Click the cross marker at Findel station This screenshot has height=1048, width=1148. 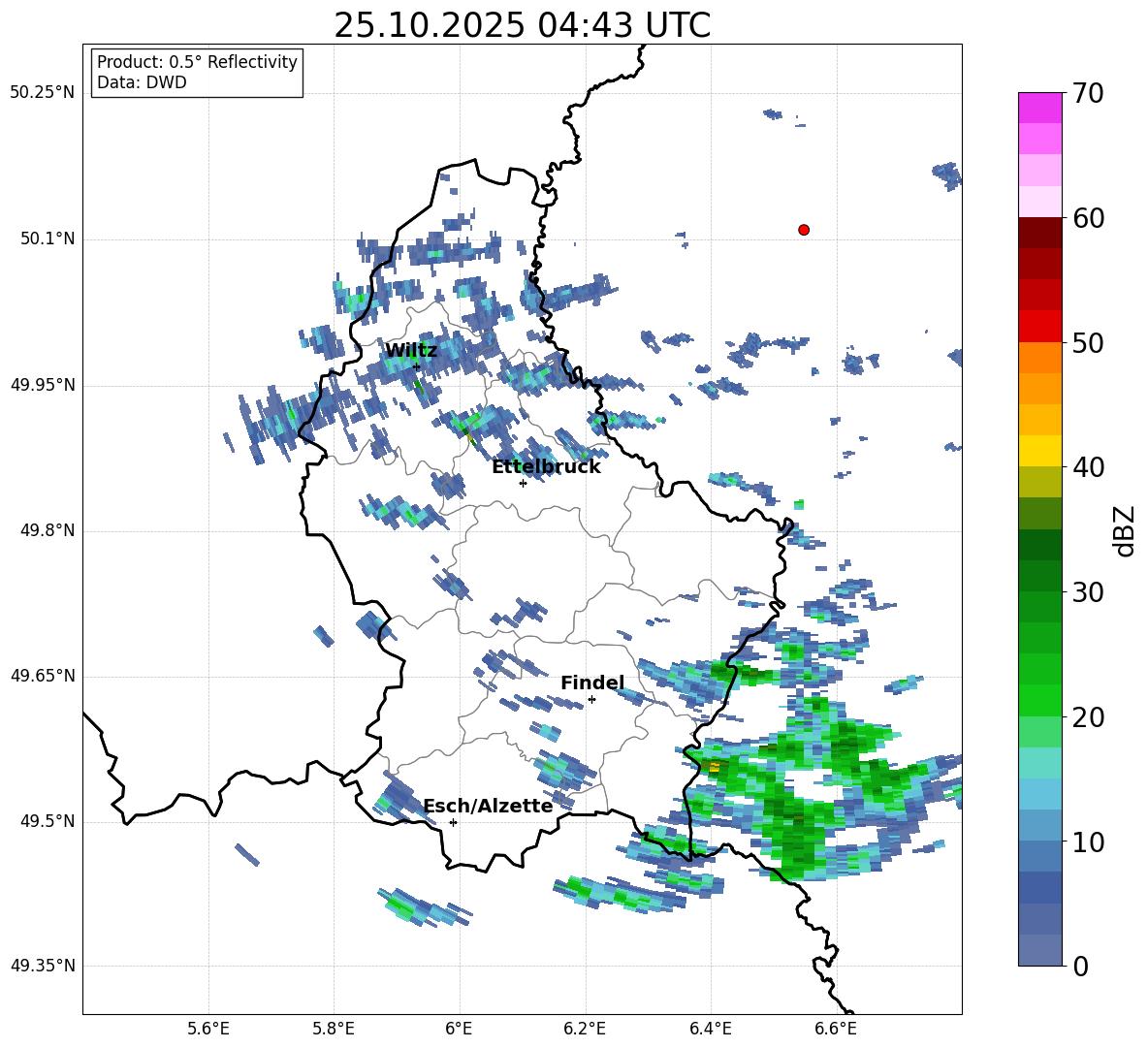point(591,699)
